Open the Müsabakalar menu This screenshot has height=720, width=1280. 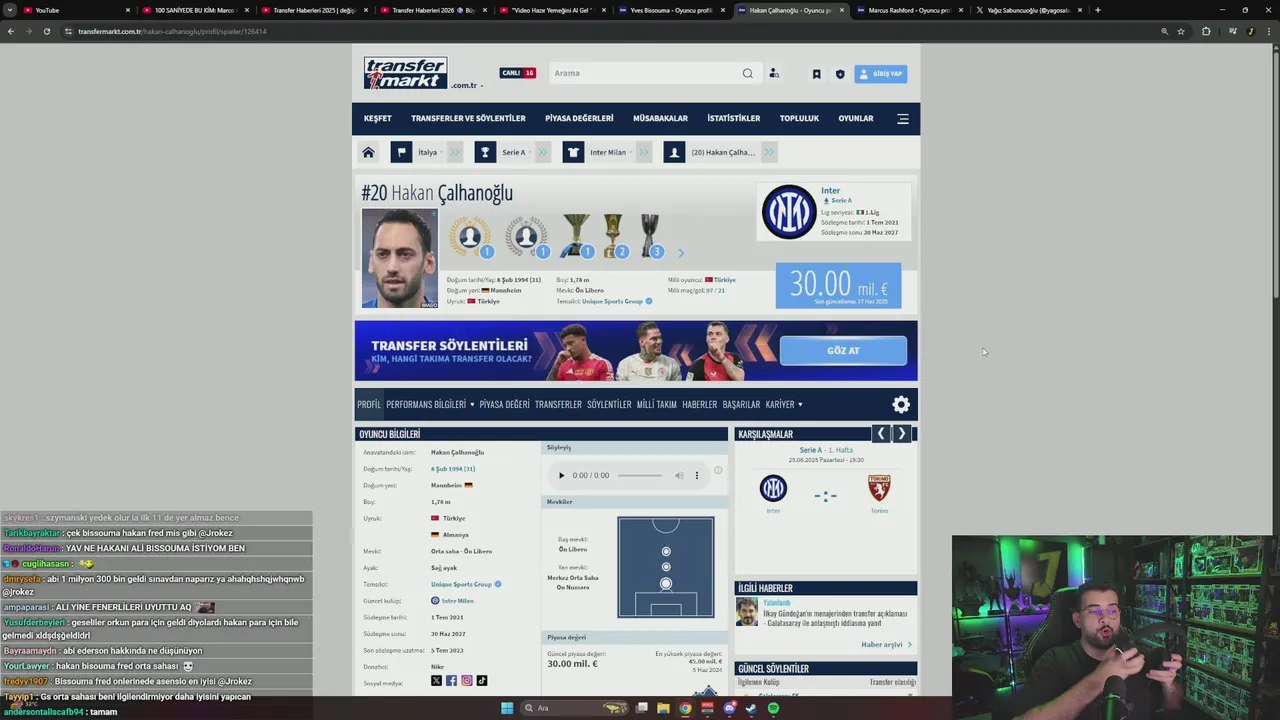pos(660,118)
